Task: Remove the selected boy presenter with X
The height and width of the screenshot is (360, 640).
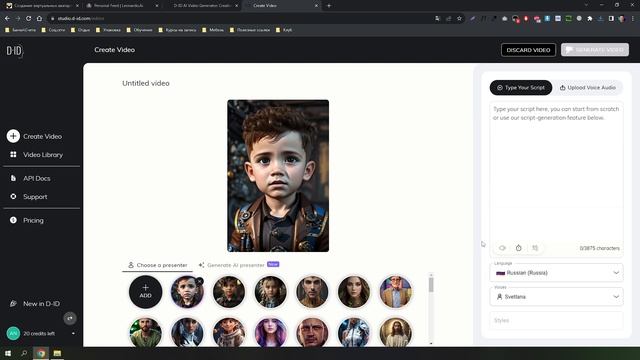Action: (199, 281)
